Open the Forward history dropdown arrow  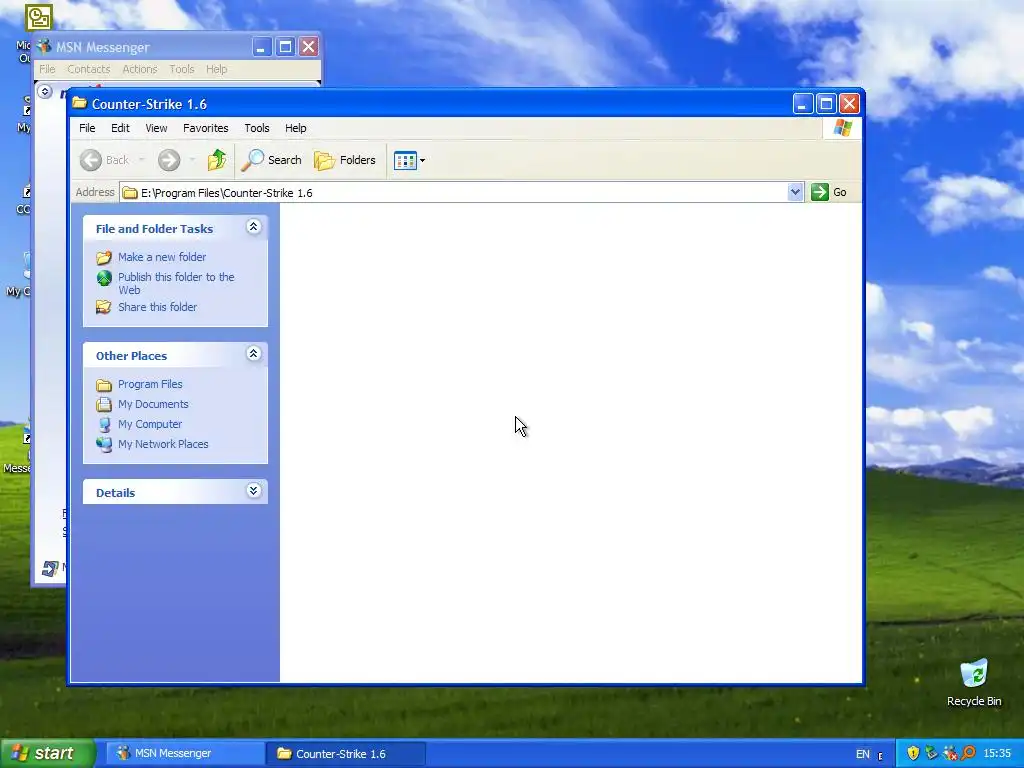192,160
